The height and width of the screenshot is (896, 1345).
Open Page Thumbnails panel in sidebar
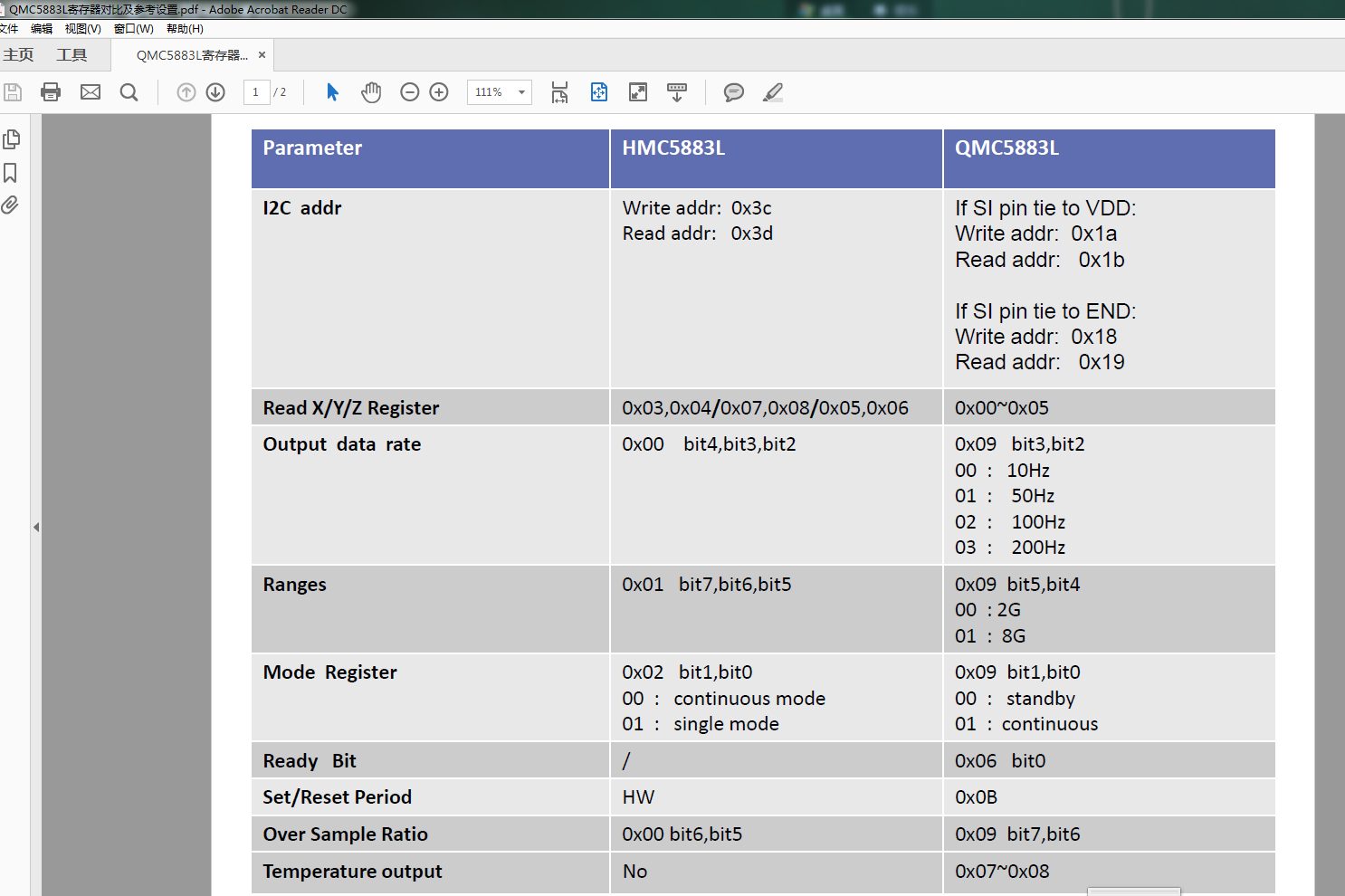(12, 139)
